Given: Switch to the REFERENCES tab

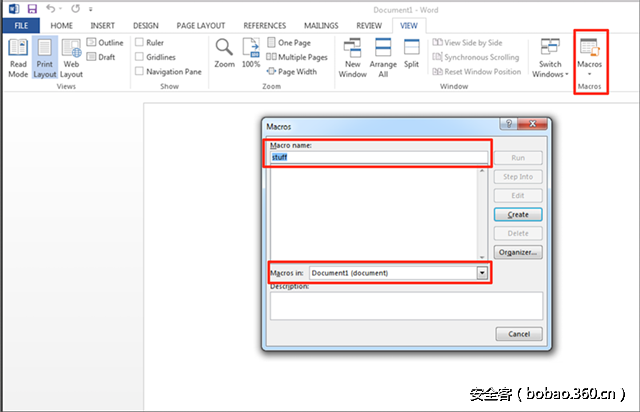Looking at the screenshot, I should [x=264, y=26].
